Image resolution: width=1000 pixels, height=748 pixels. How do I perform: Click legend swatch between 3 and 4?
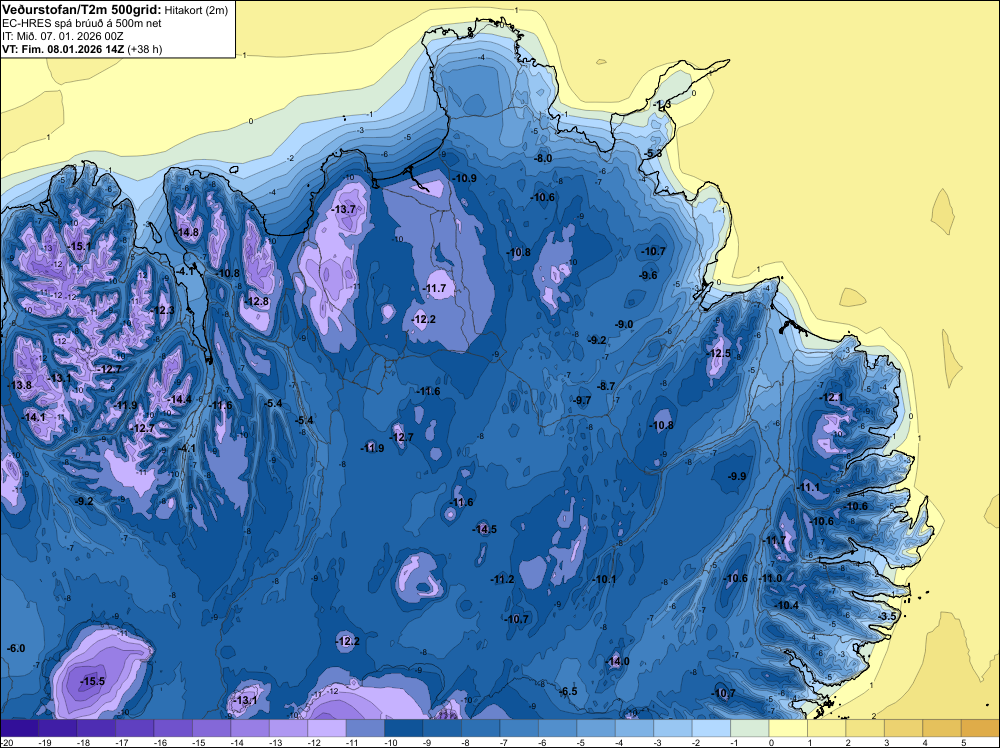click(x=904, y=728)
